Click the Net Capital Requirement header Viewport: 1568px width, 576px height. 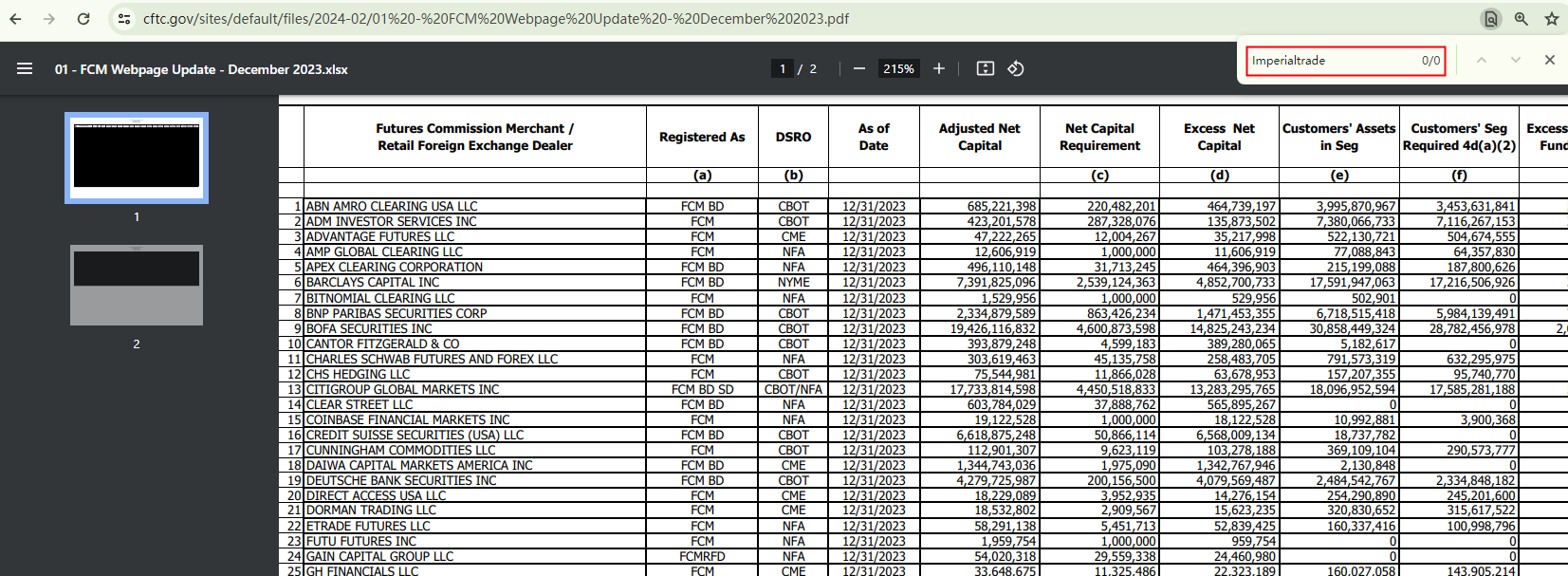[x=1100, y=137]
